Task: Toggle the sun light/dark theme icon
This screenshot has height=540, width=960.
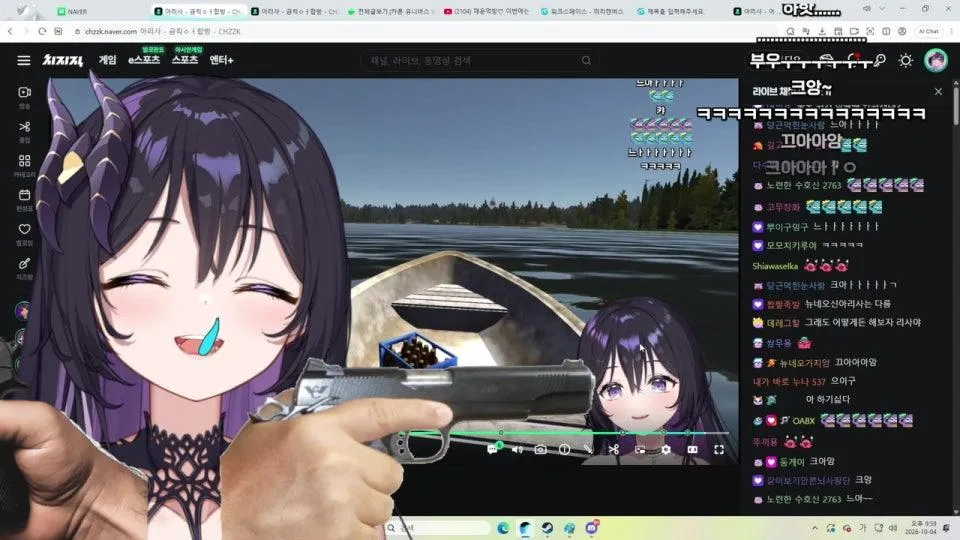Action: point(906,60)
